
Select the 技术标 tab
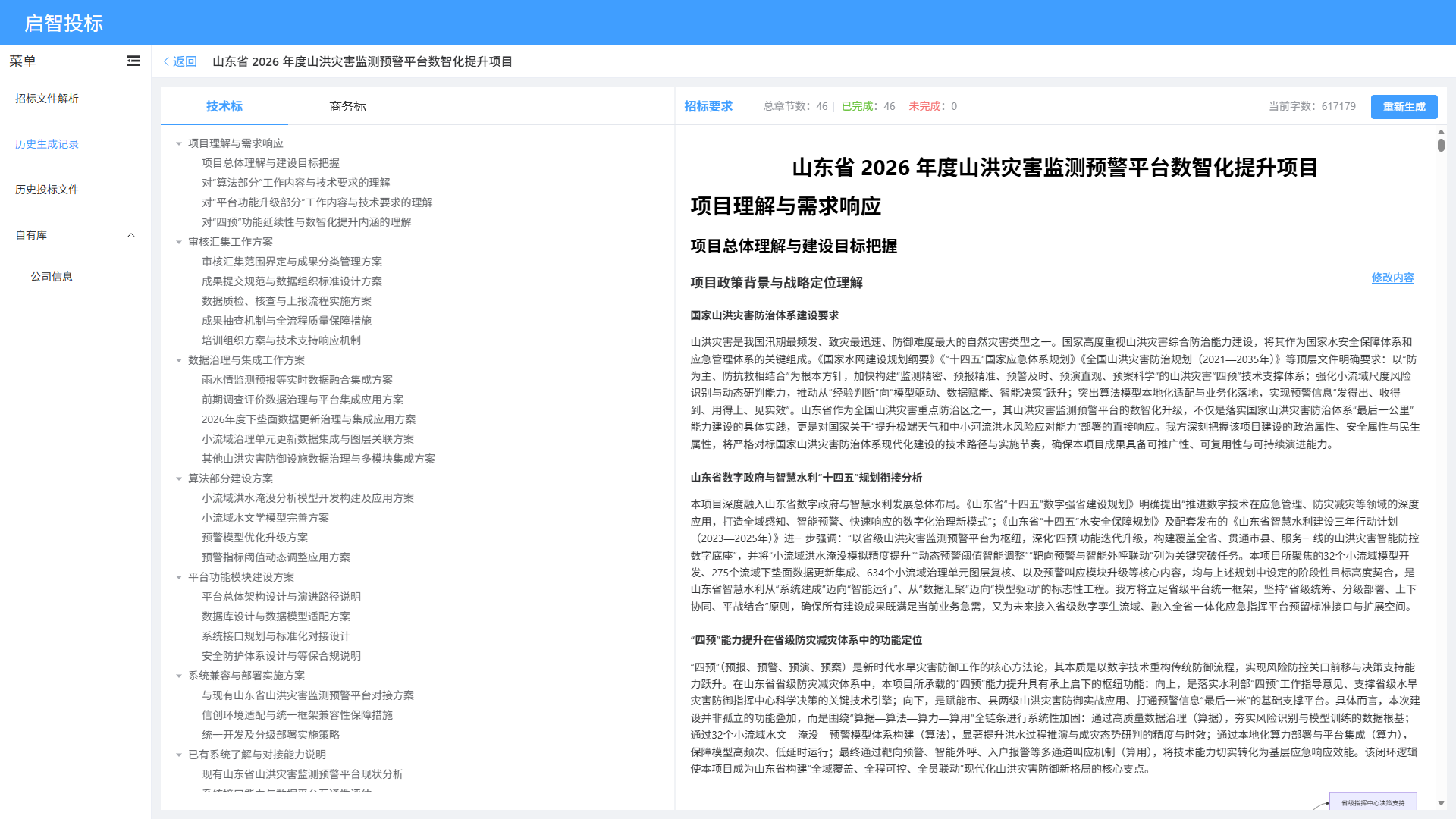coord(224,106)
